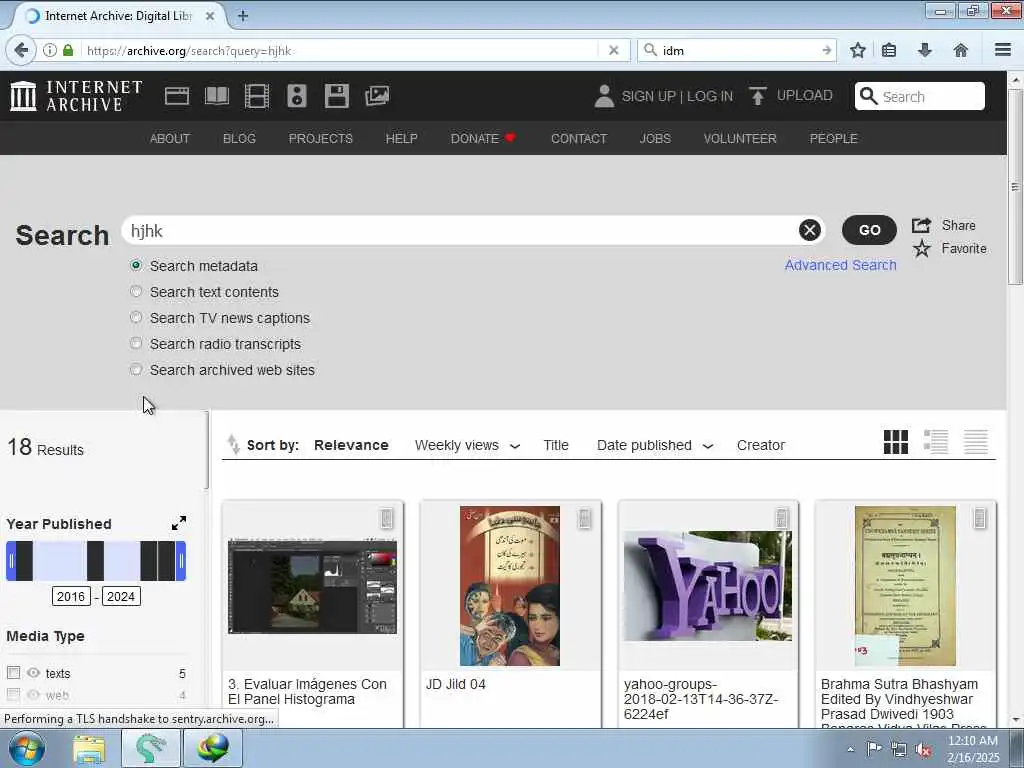
Task: Sort results by Creator
Action: (x=761, y=445)
